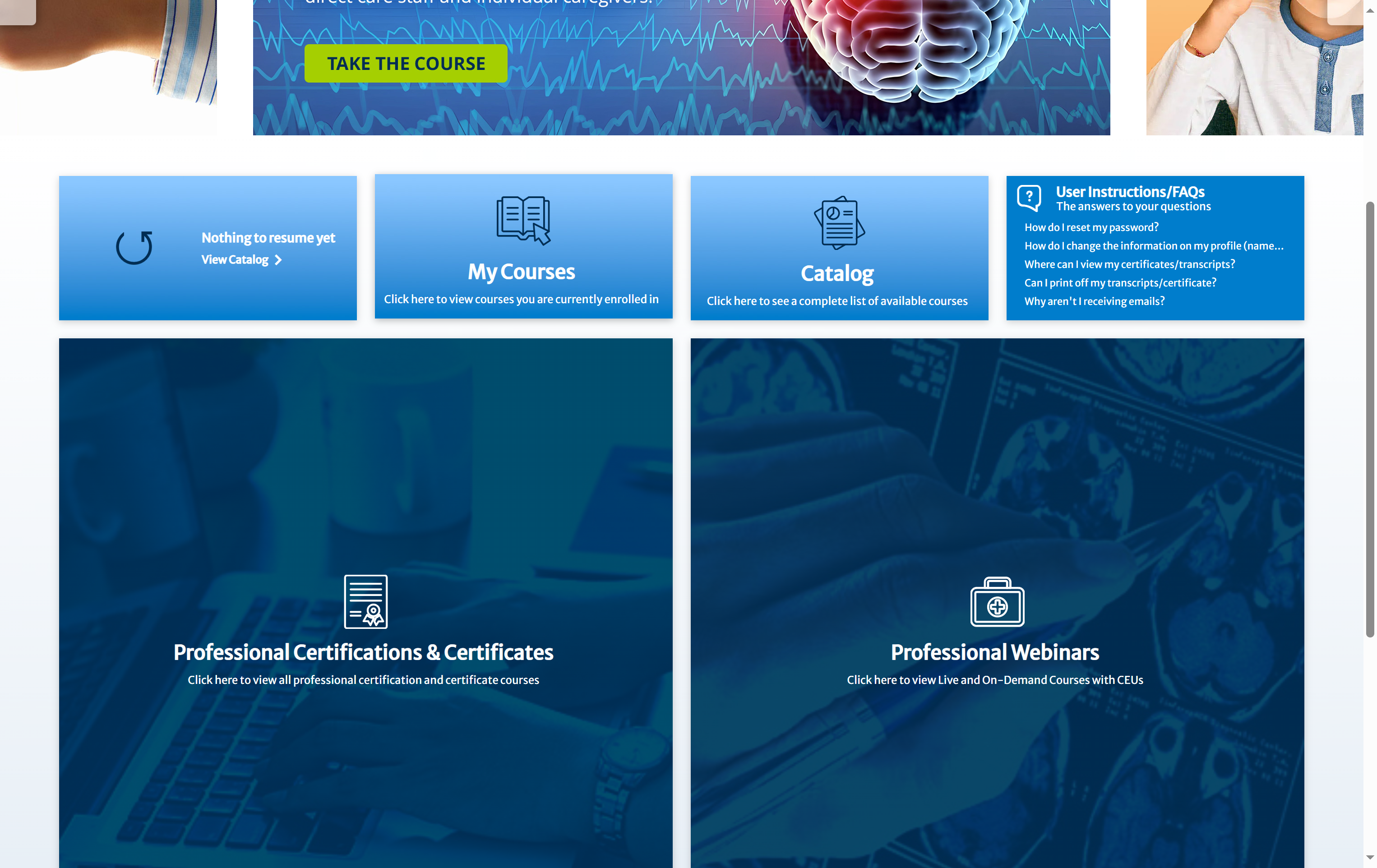Click the certificate ribbon icon
1377x868 pixels.
coord(365,601)
